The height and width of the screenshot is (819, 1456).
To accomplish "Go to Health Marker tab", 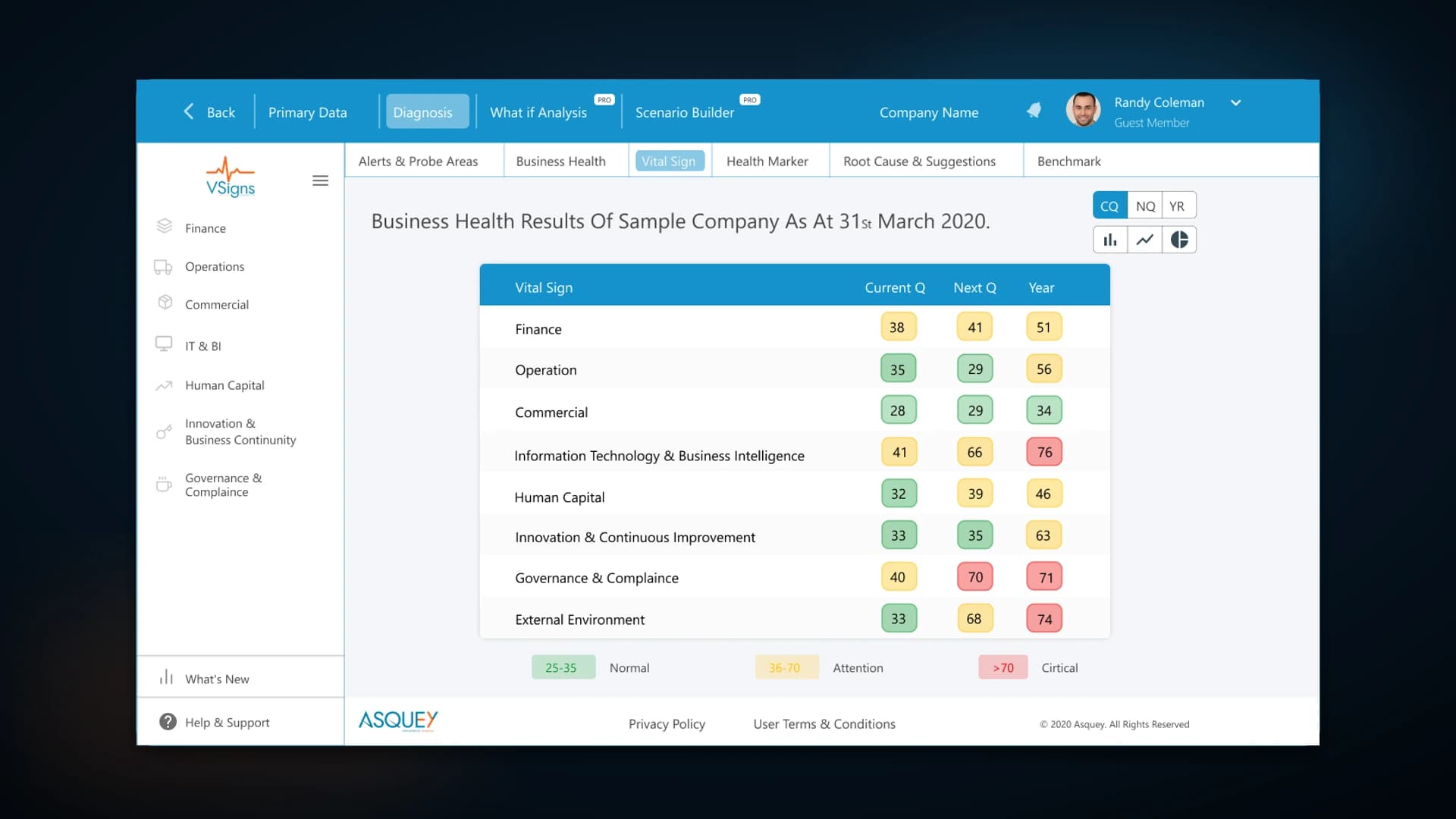I will click(x=767, y=162).
